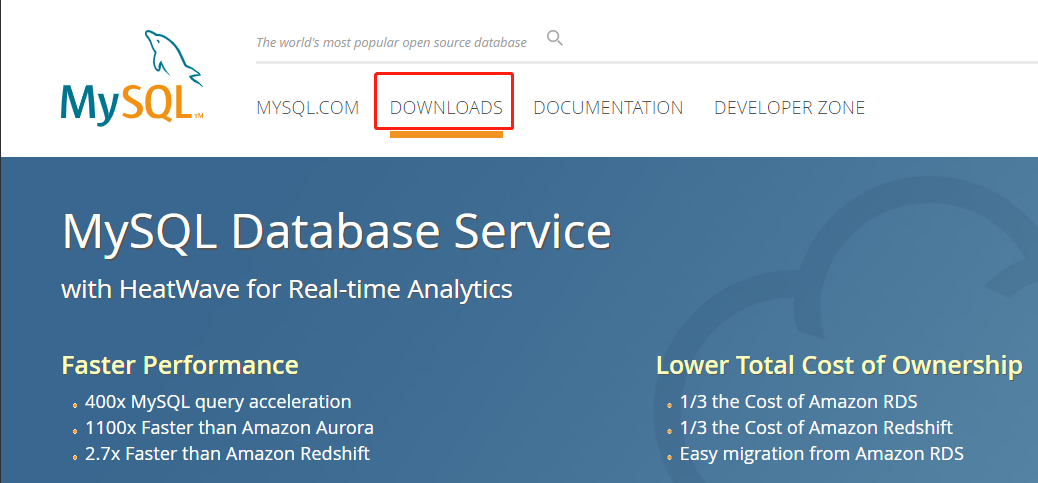
Task: Open the DOWNLOADS navigation tab
Action: coord(446,107)
